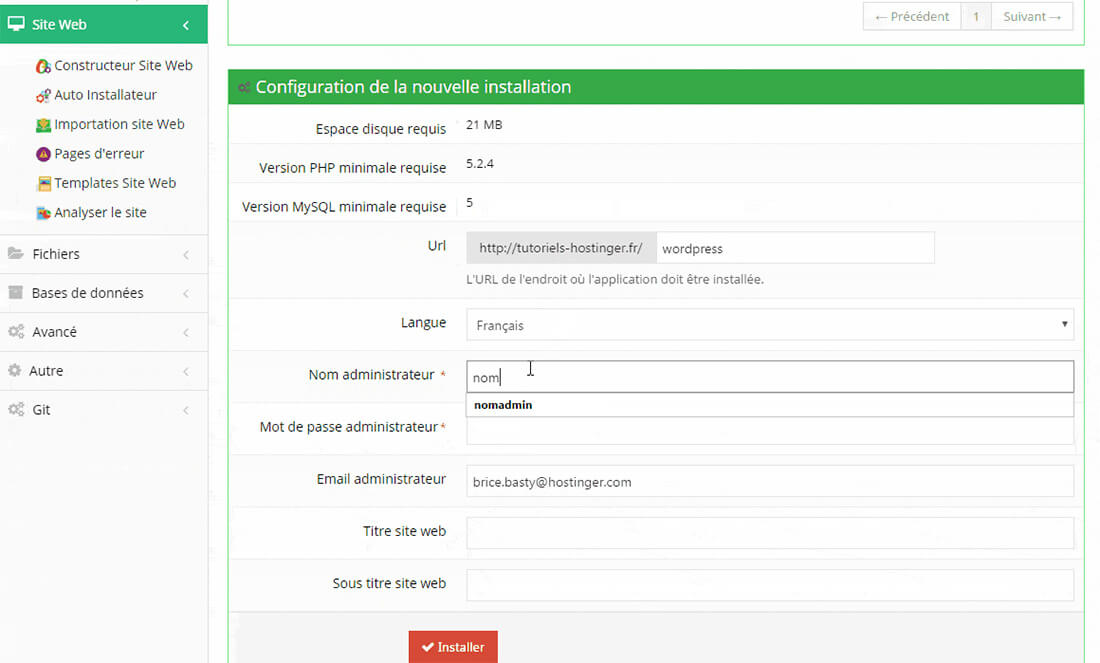Screen dimensions: 1100x663
Task: Click the Url path field containing wordpress
Action: point(795,248)
